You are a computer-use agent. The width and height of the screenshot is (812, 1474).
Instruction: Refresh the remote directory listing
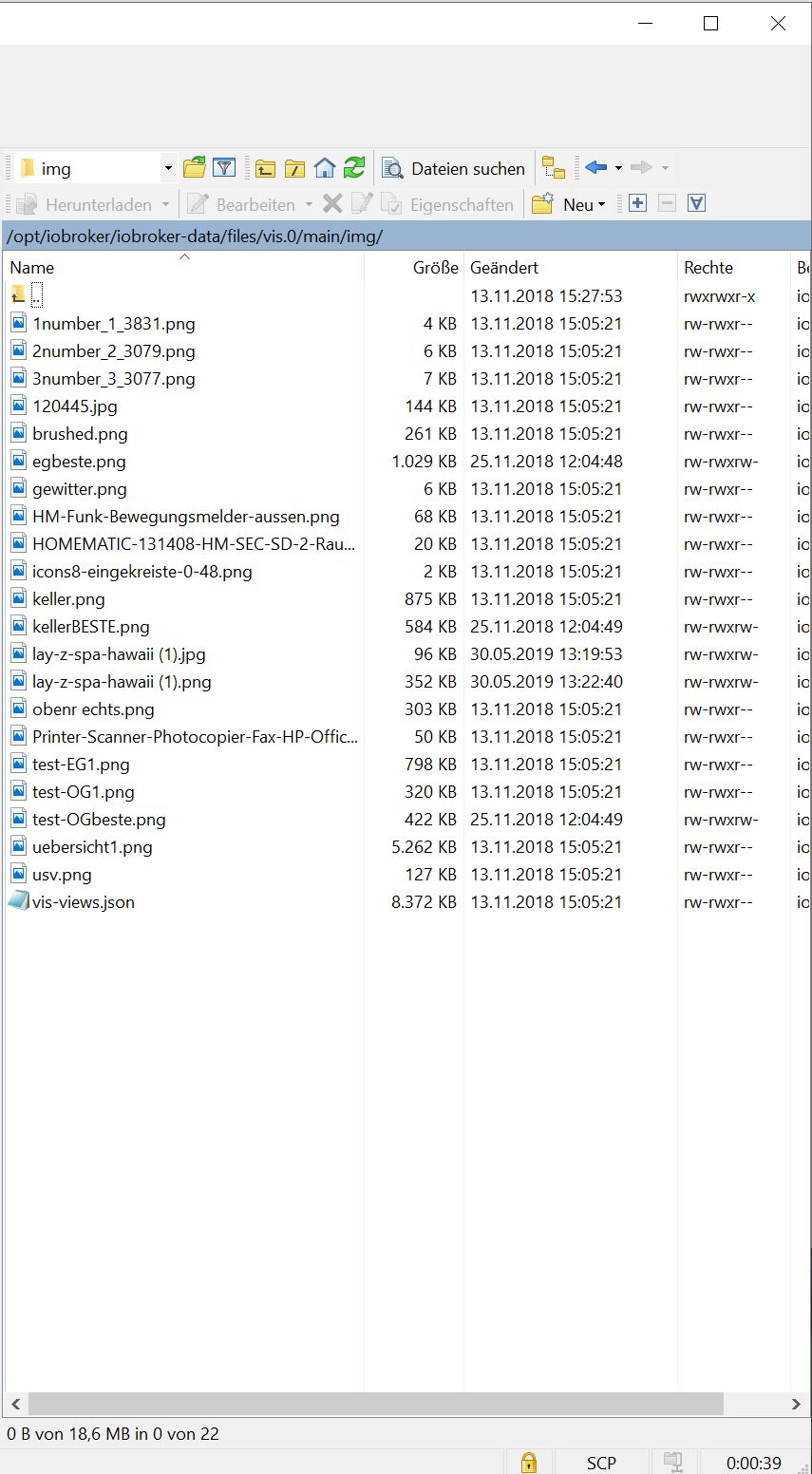click(354, 168)
